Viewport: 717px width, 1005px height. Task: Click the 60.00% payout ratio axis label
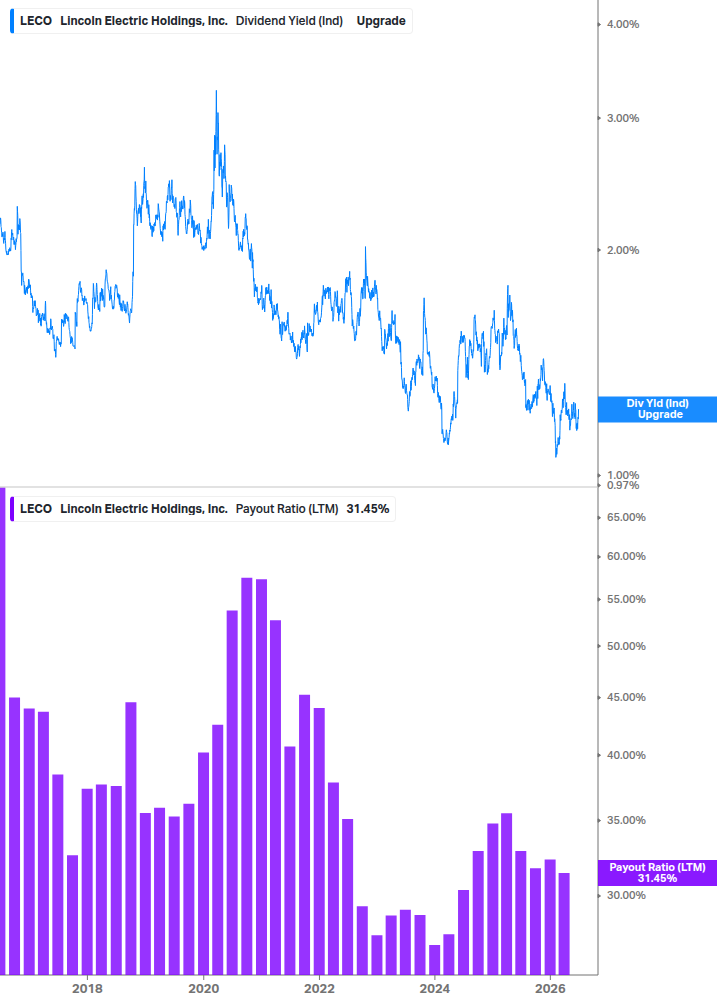[x=626, y=556]
